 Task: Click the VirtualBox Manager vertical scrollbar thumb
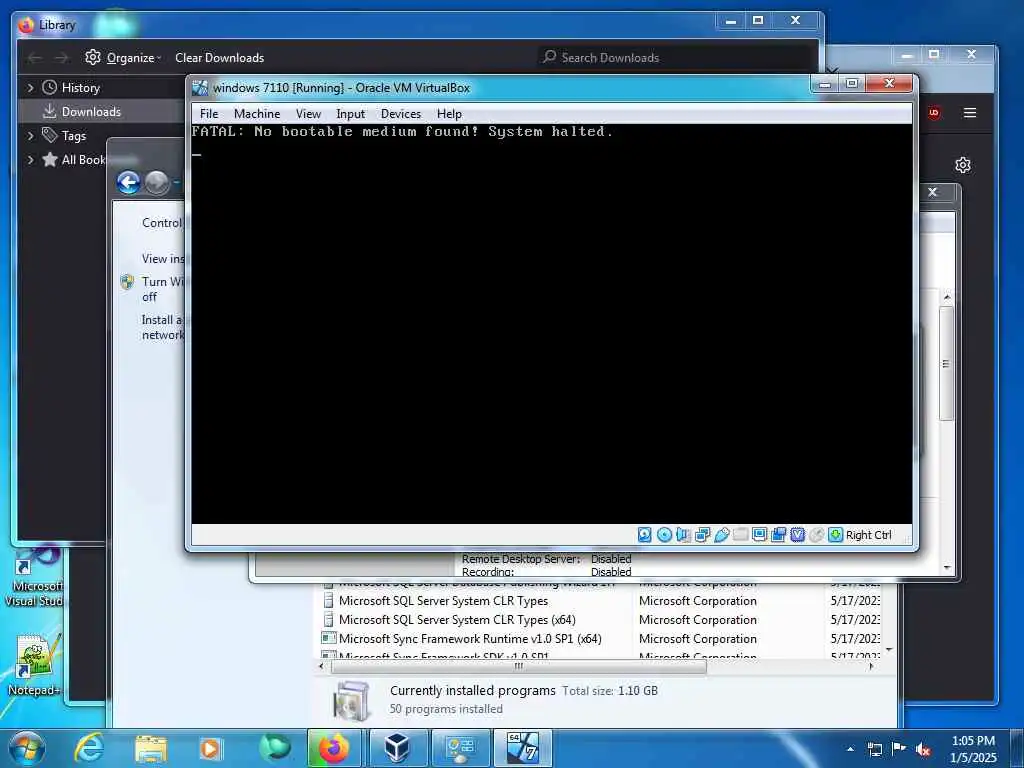pyautogui.click(x=946, y=363)
